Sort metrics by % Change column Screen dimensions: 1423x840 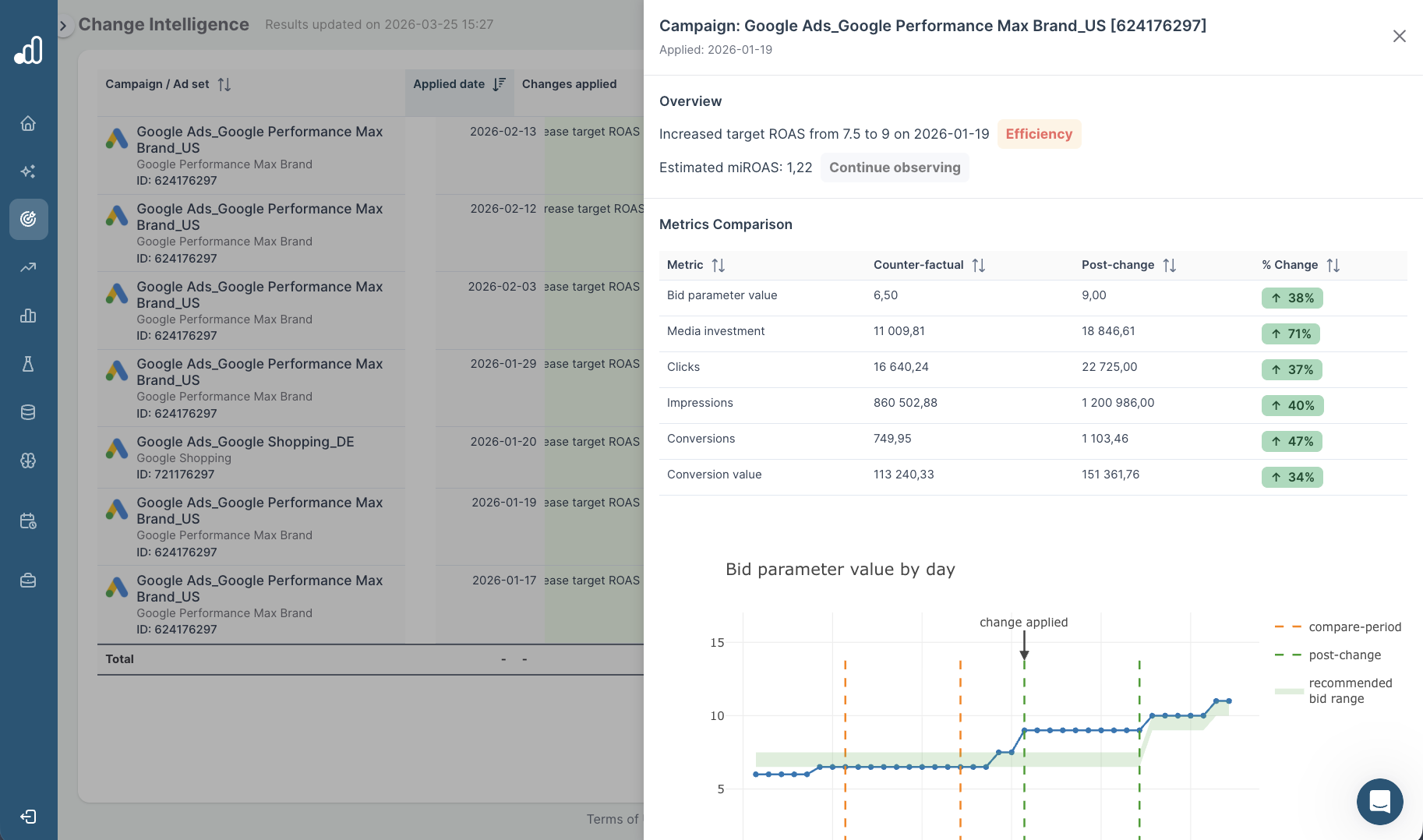[1333, 265]
